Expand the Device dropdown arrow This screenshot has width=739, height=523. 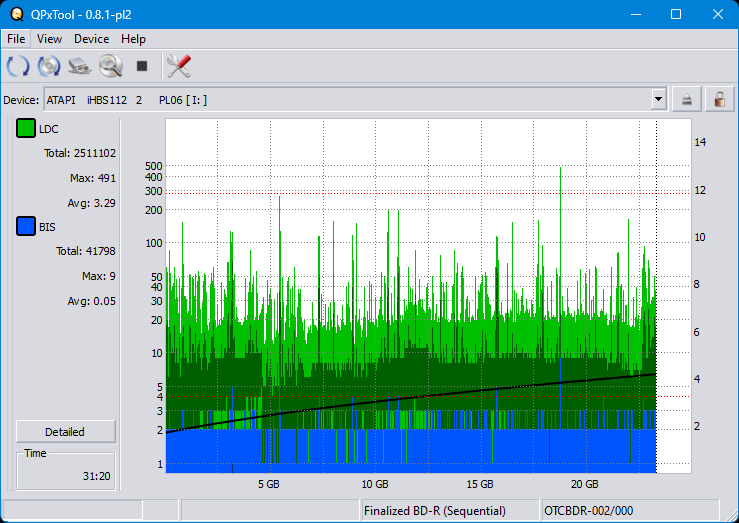click(658, 99)
